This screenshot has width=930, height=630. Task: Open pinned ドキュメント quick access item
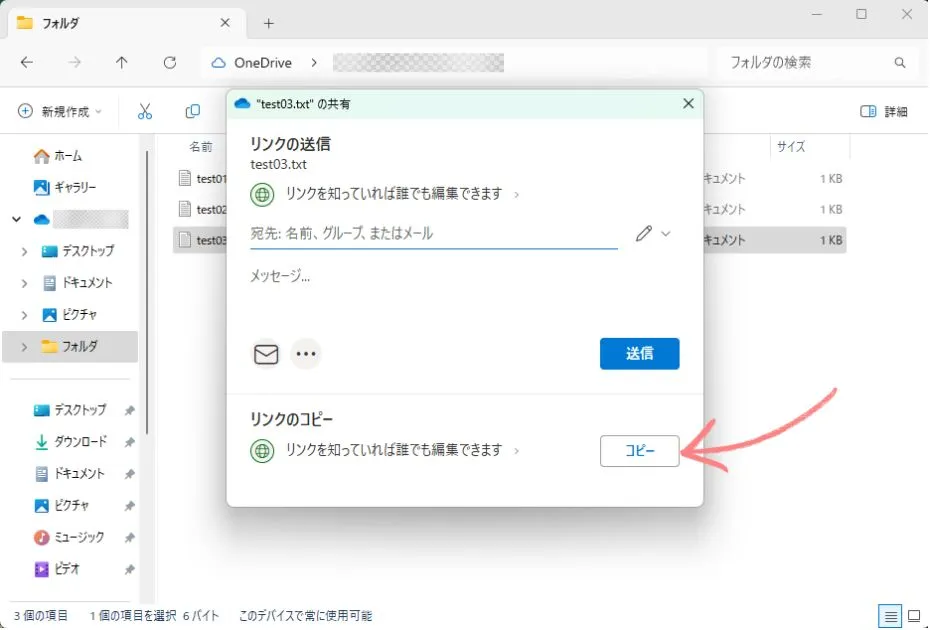[70, 473]
